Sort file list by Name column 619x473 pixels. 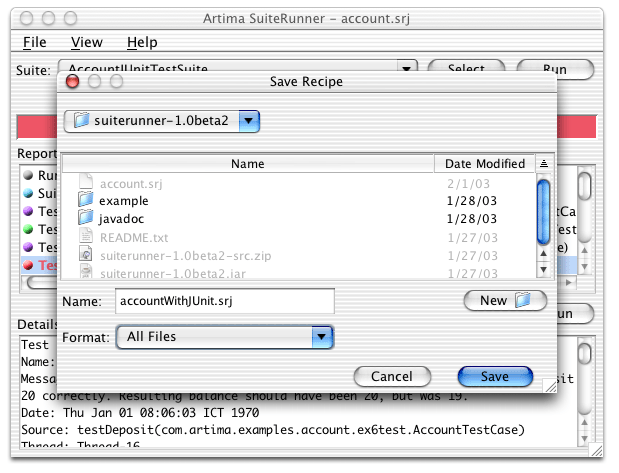tap(248, 163)
